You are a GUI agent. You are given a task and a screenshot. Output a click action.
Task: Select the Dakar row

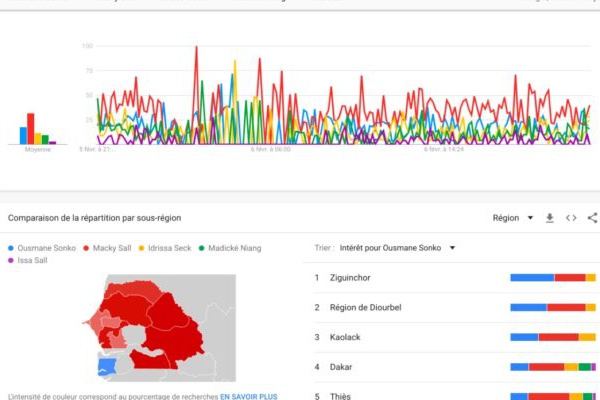point(455,367)
